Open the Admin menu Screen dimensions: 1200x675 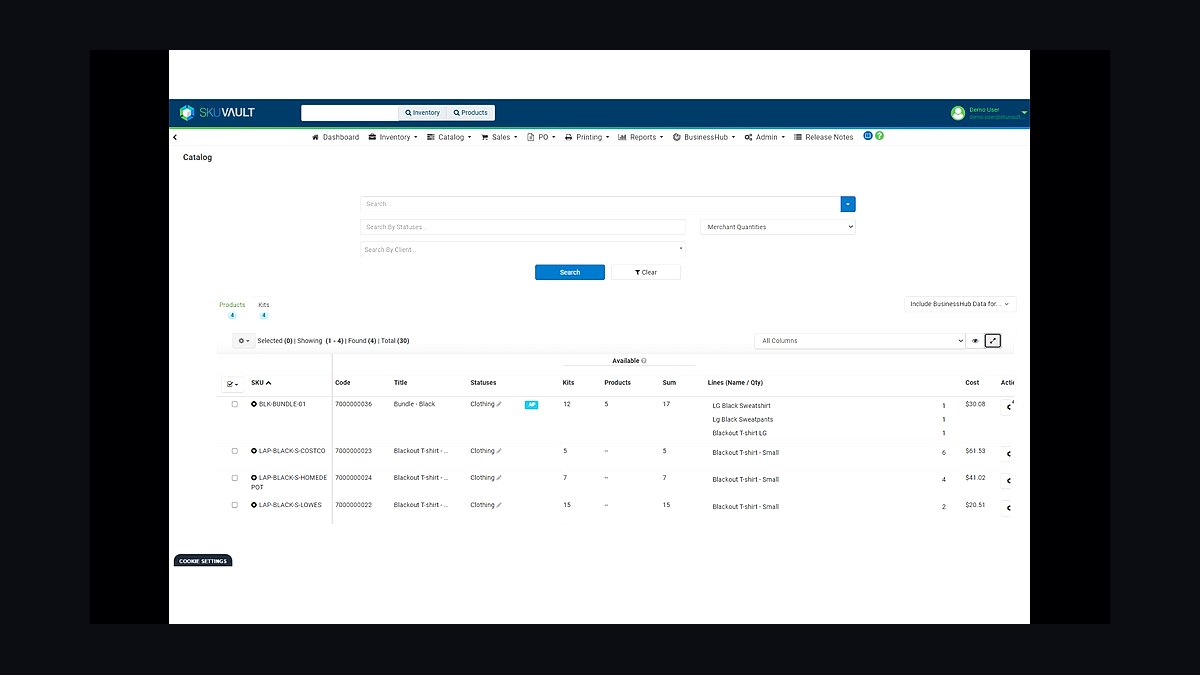(x=765, y=137)
